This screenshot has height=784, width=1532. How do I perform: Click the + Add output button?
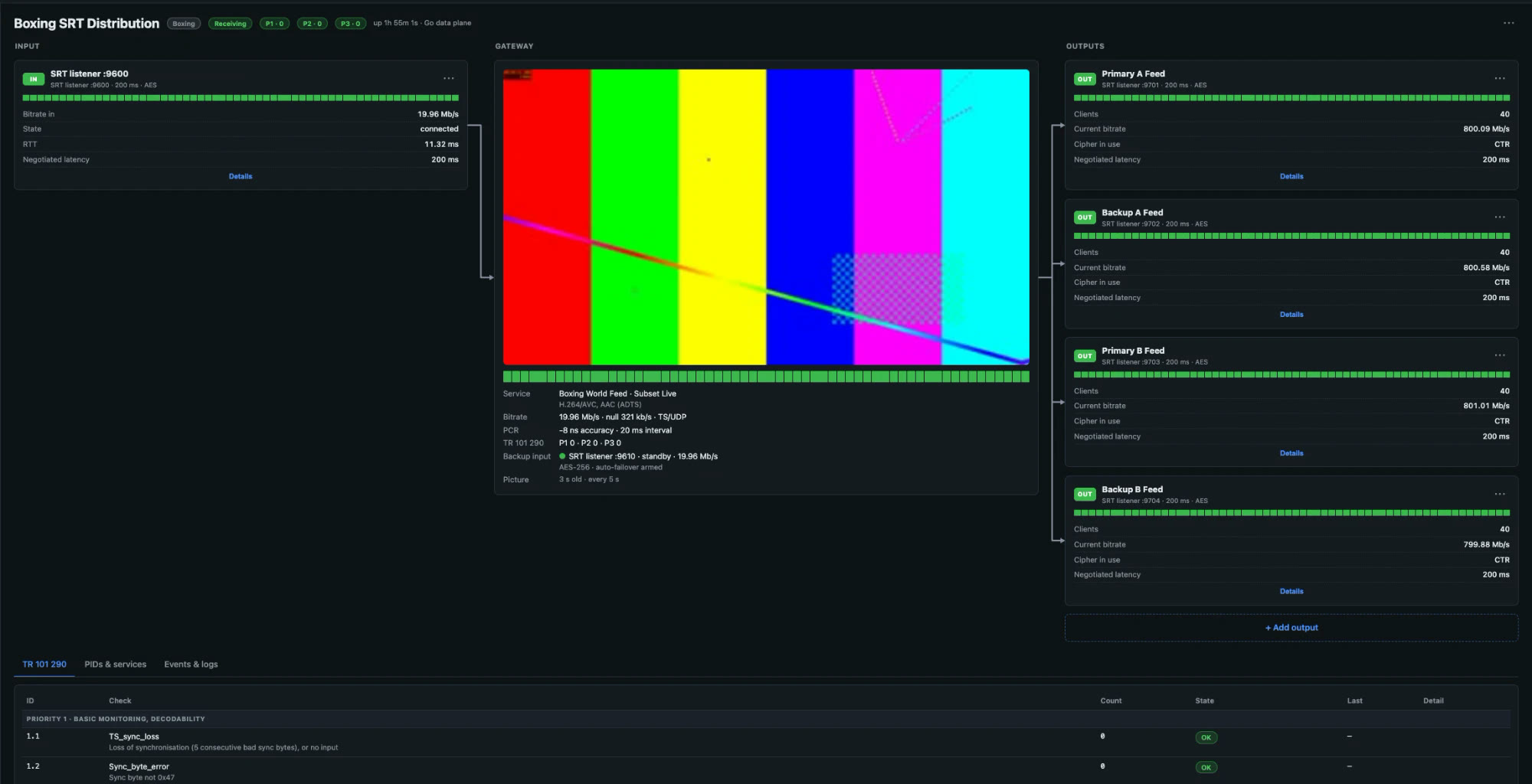point(1291,628)
